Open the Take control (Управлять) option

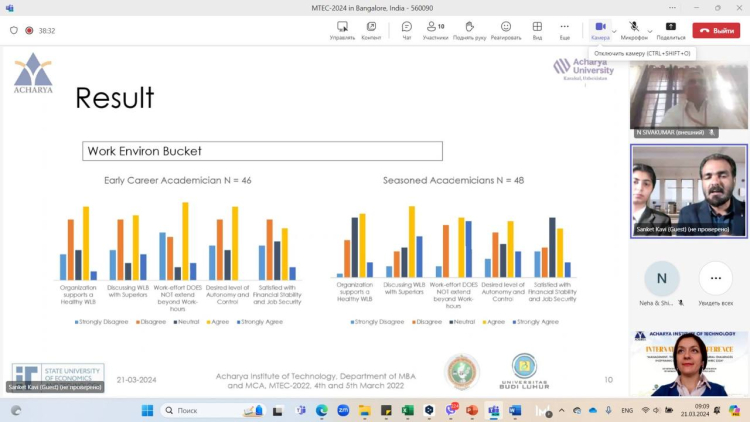pyautogui.click(x=342, y=29)
